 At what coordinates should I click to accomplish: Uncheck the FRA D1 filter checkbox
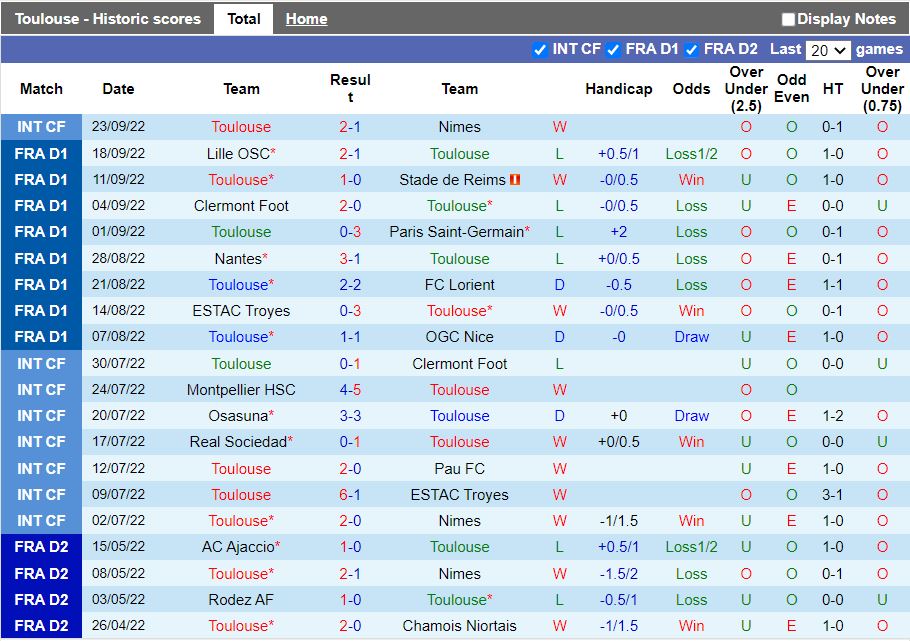tap(614, 49)
